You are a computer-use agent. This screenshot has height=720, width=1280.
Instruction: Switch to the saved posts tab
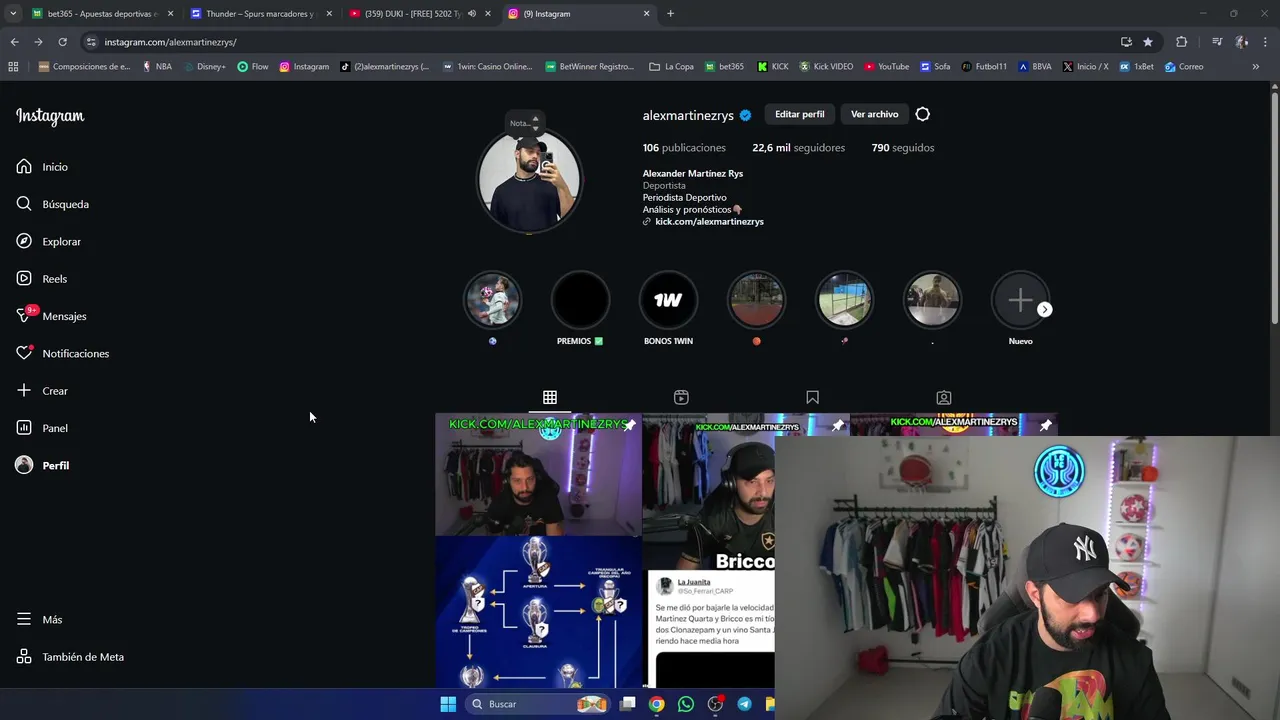tap(812, 397)
